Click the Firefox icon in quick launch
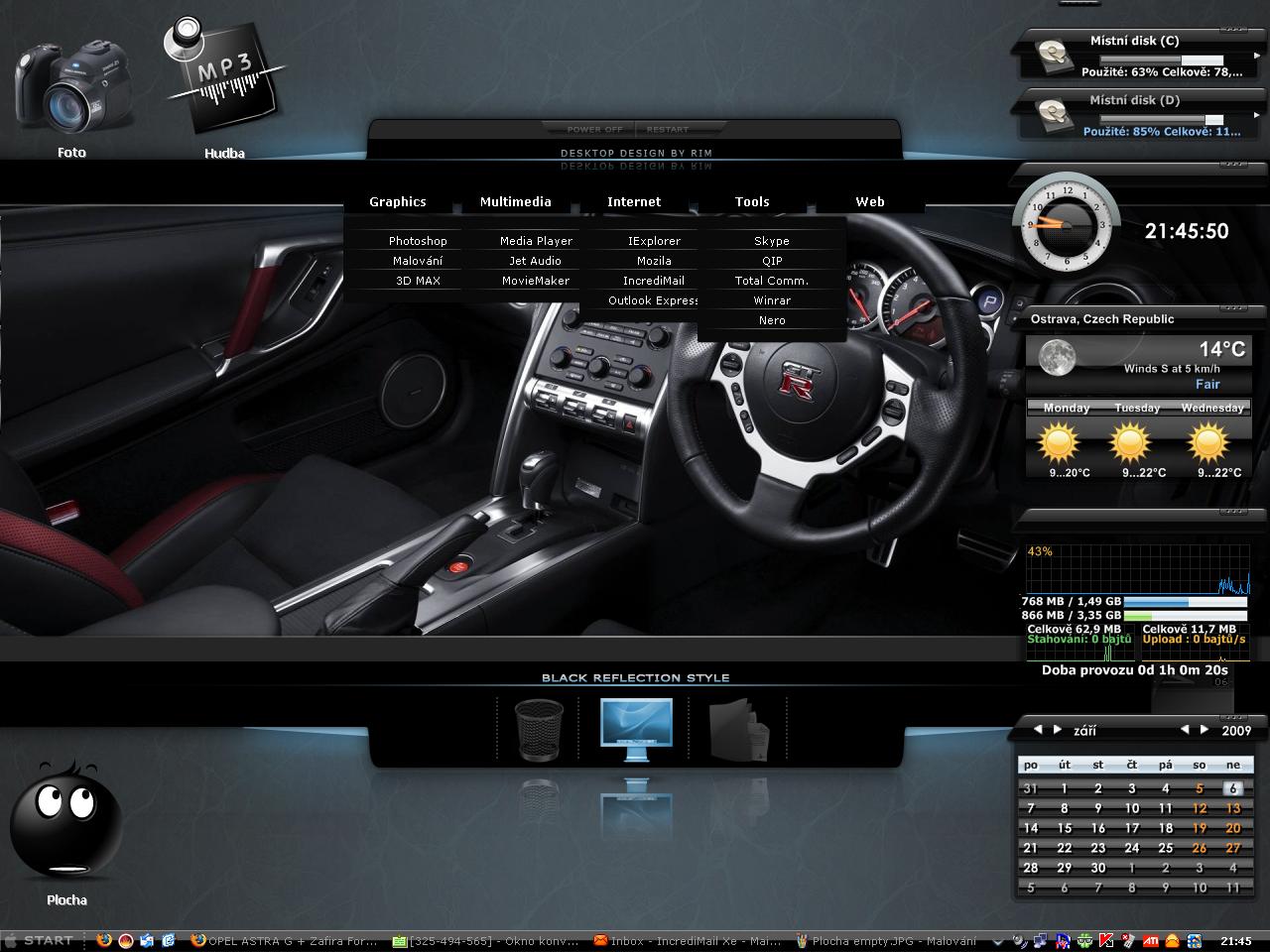Image resolution: width=1270 pixels, height=952 pixels. click(x=105, y=940)
